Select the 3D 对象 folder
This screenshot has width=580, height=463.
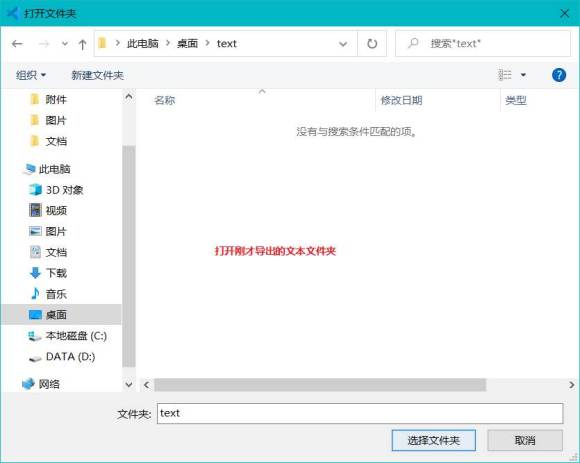coord(56,190)
